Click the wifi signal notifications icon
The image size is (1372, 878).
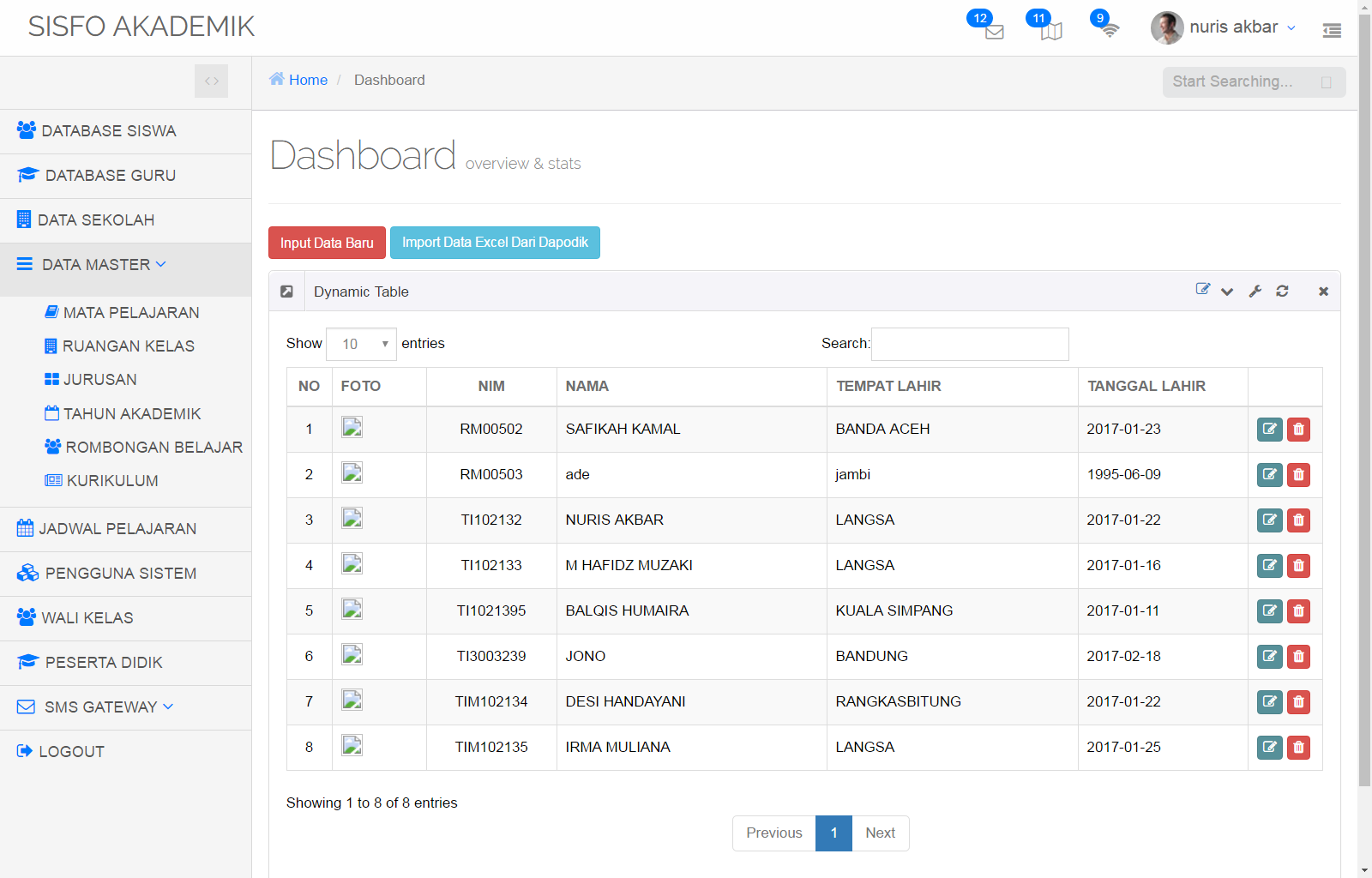tap(1110, 31)
